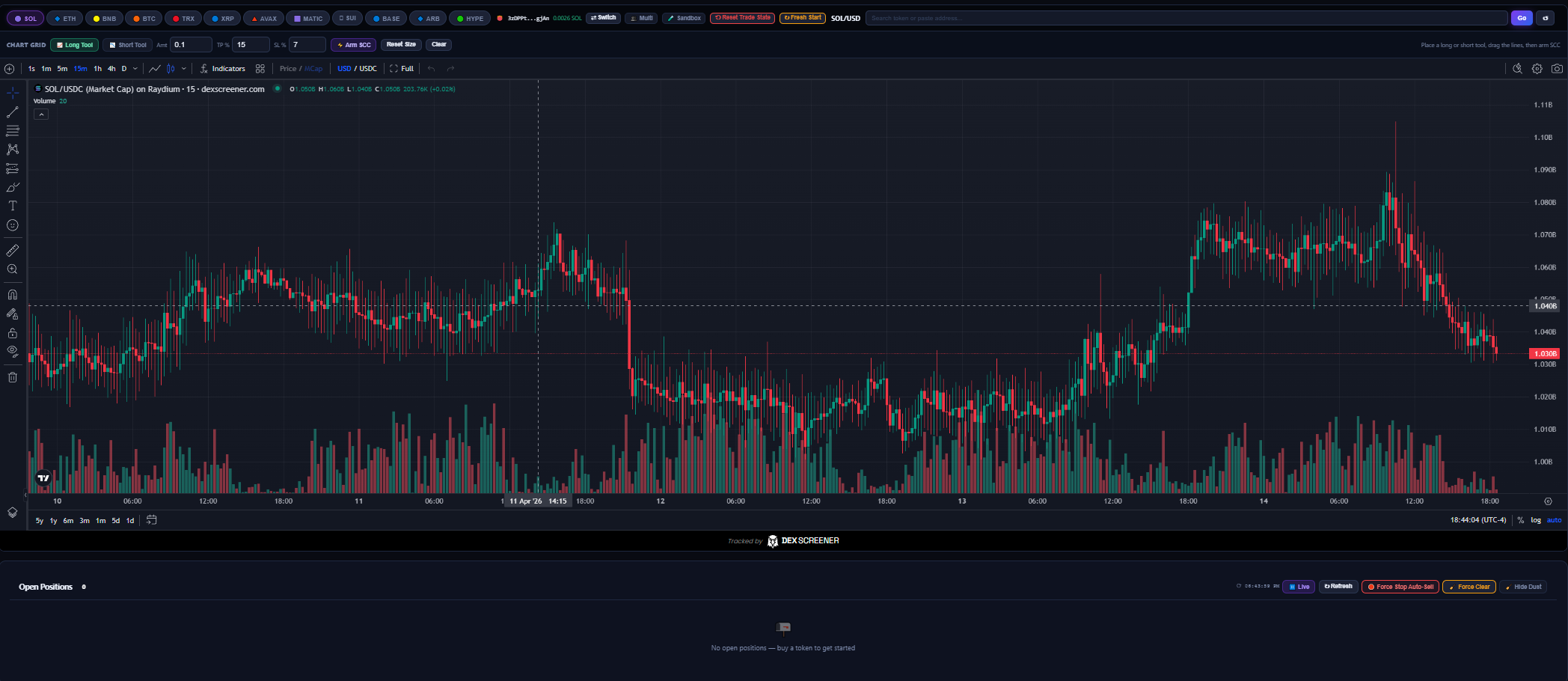Image resolution: width=1568 pixels, height=681 pixels.
Task: Click the Fresh Start button
Action: 802,16
